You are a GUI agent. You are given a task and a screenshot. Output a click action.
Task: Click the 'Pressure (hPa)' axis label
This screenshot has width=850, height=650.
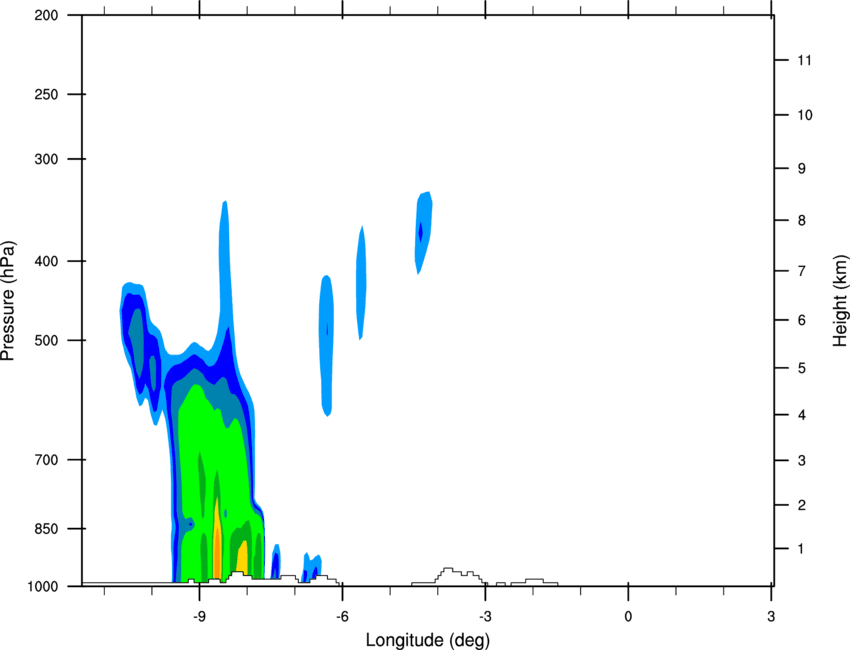pos(8,301)
